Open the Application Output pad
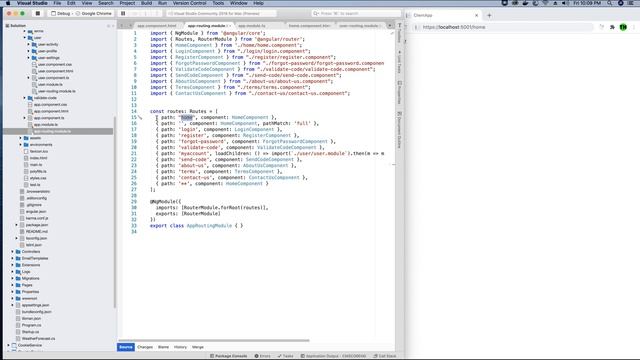 pos(333,356)
